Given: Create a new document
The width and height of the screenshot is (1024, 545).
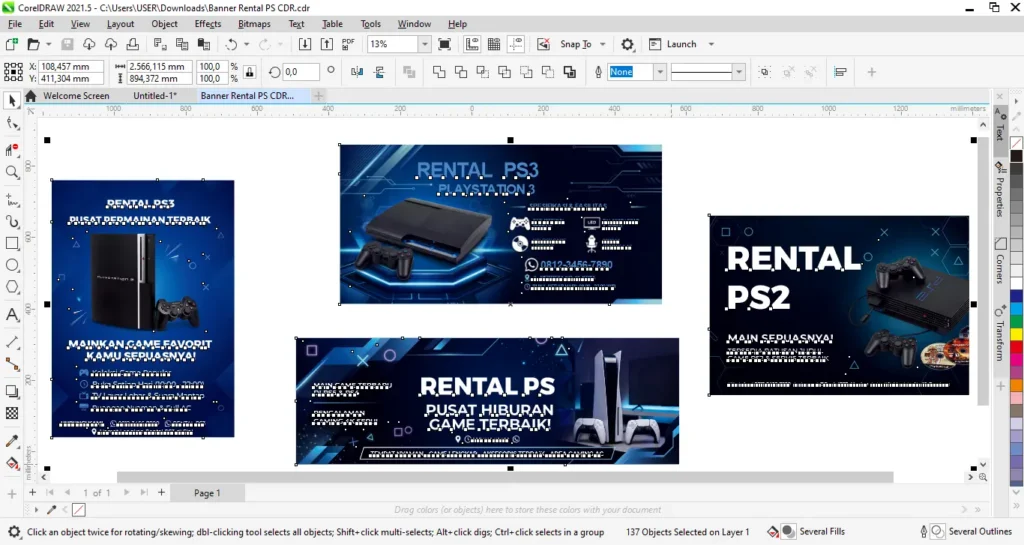Looking at the screenshot, I should (11, 44).
